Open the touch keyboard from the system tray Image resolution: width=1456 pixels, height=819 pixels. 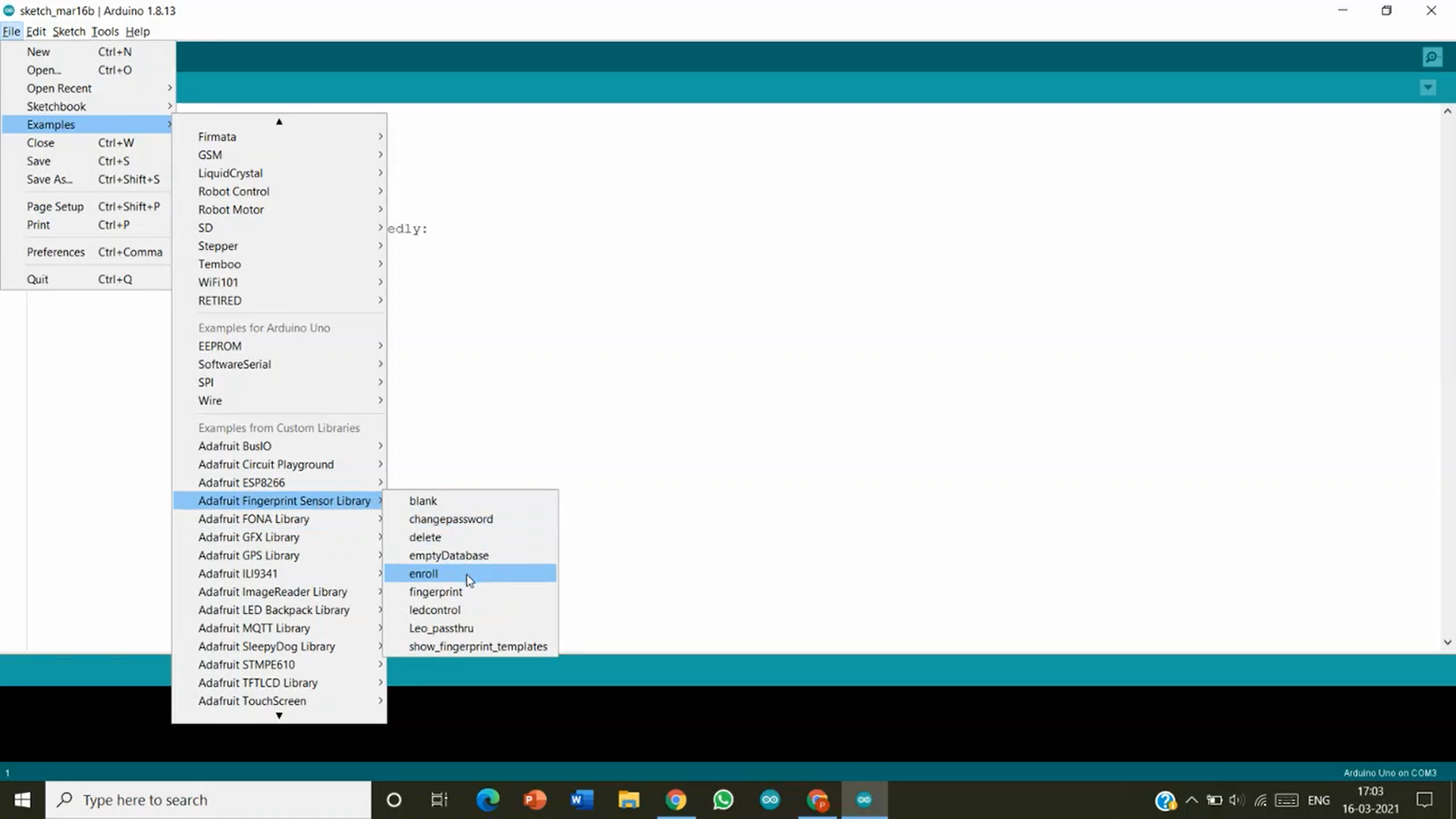[x=1287, y=800]
